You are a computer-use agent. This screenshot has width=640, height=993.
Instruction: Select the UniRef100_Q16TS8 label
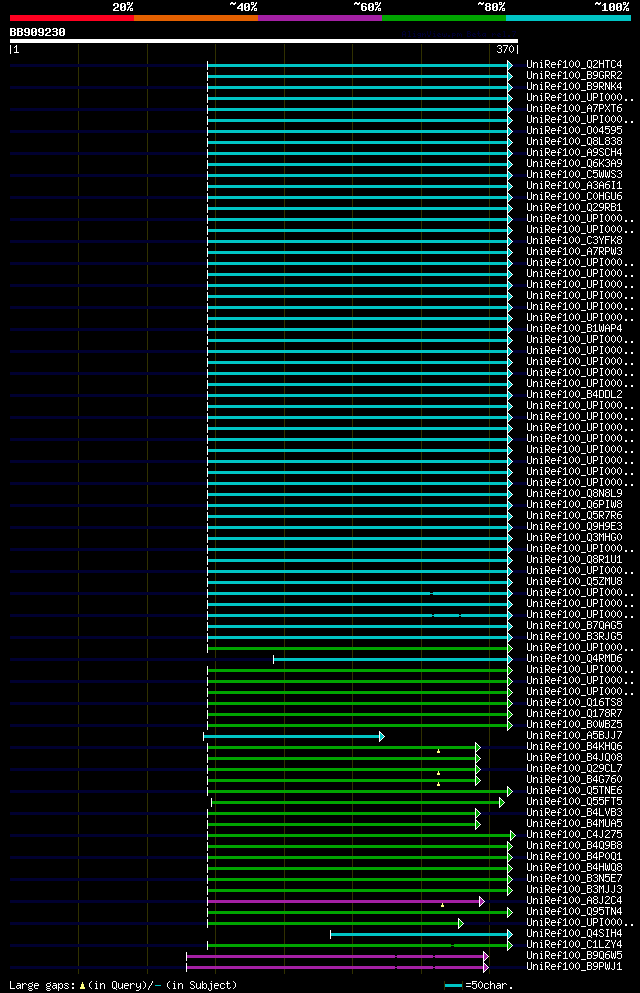pyautogui.click(x=574, y=702)
